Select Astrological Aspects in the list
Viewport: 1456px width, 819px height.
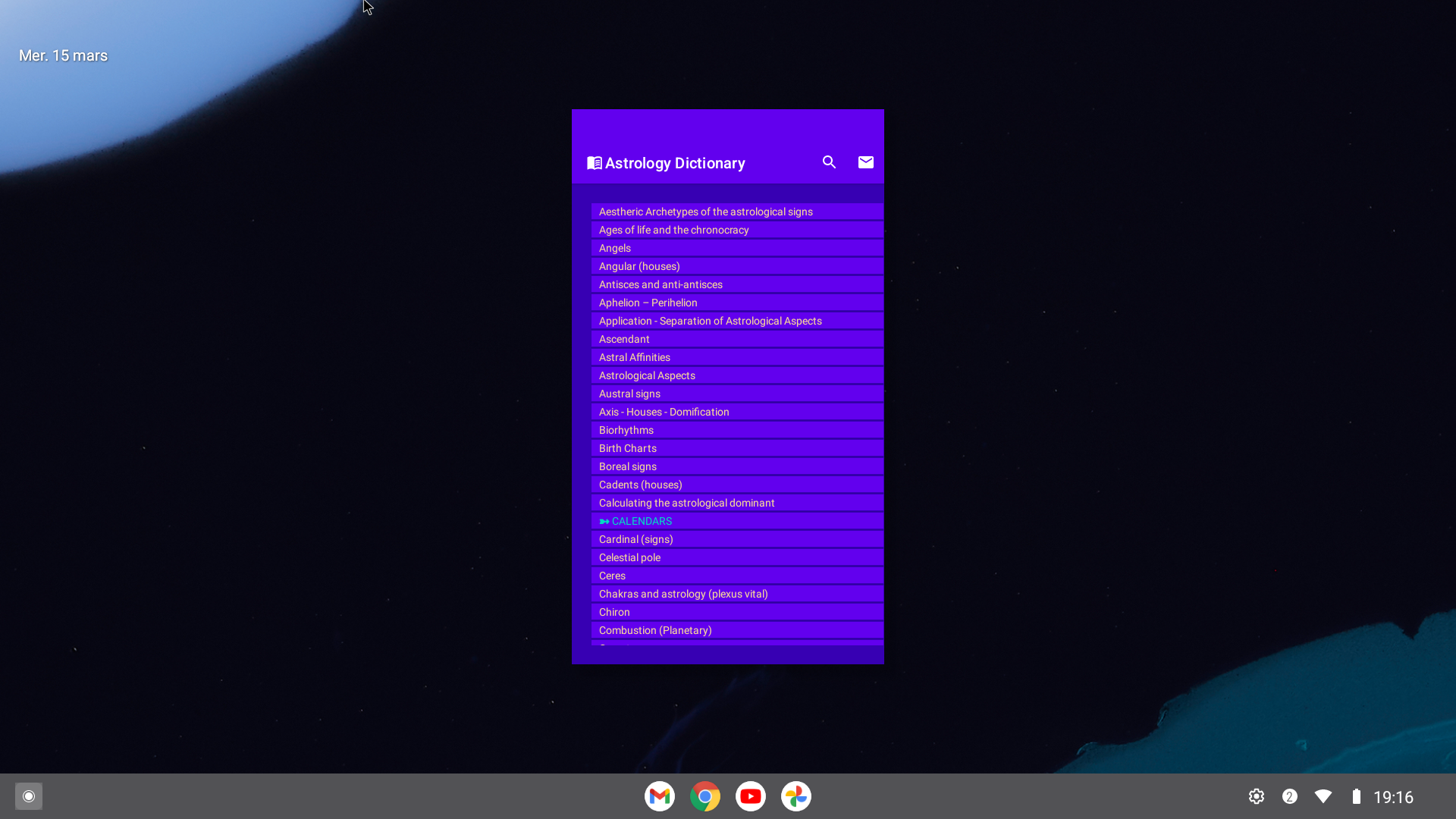coord(737,375)
